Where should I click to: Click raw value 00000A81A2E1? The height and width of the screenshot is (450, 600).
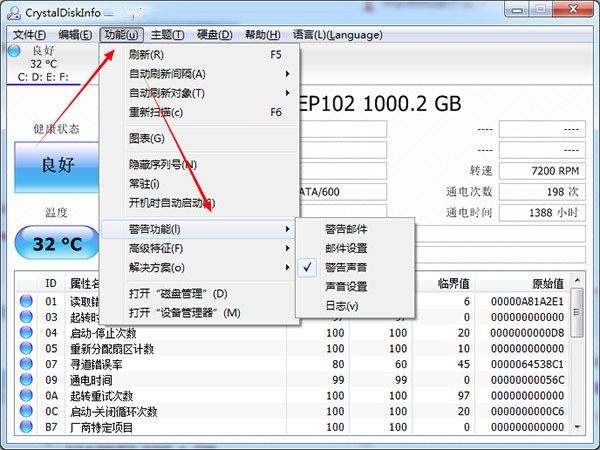pyautogui.click(x=527, y=302)
